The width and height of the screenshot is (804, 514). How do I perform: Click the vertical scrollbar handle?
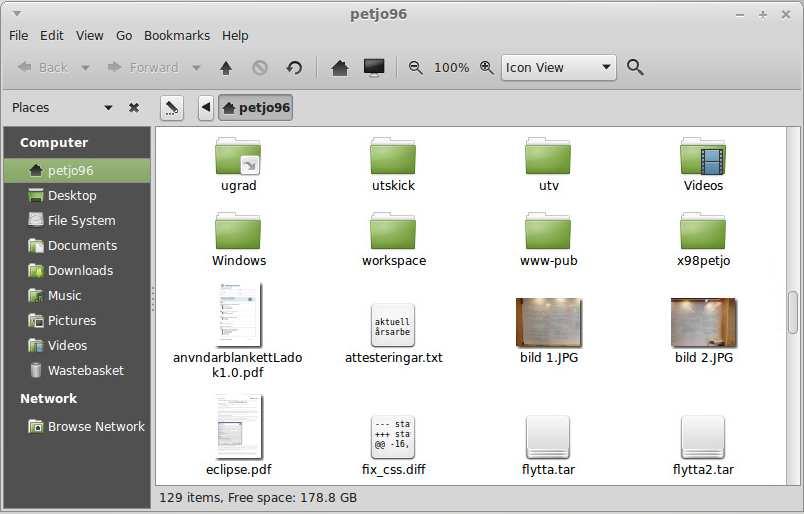tap(793, 312)
